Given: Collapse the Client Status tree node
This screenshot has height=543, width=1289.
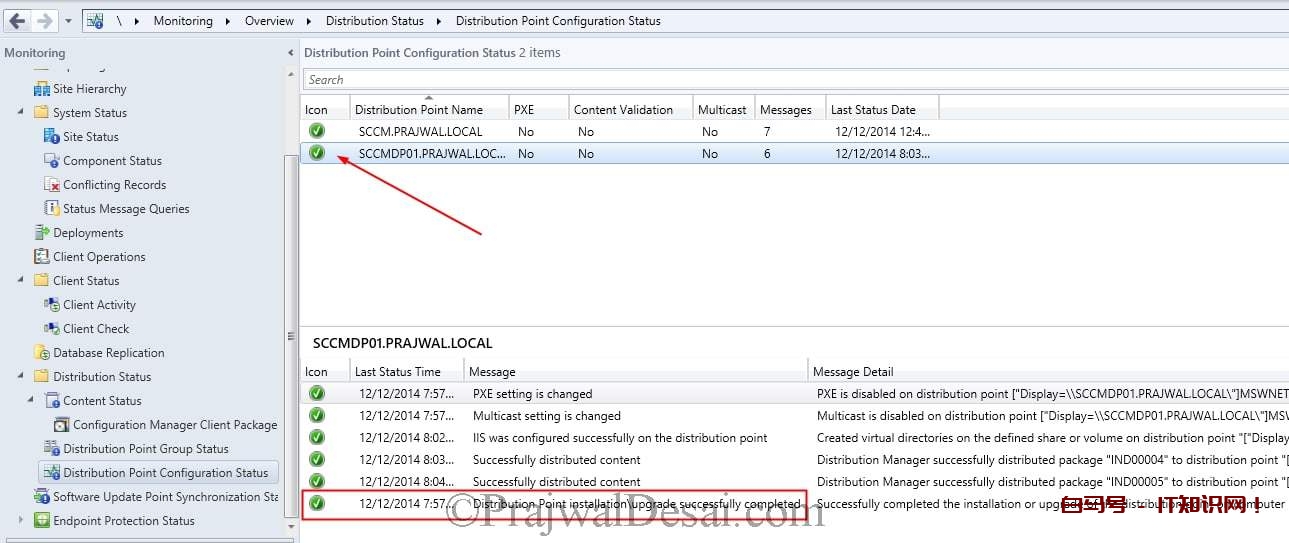Looking at the screenshot, I should pos(21,280).
